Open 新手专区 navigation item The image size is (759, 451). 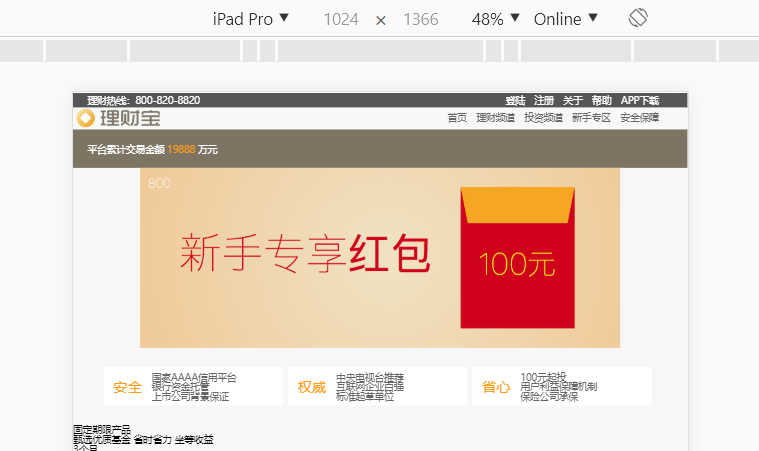point(591,118)
